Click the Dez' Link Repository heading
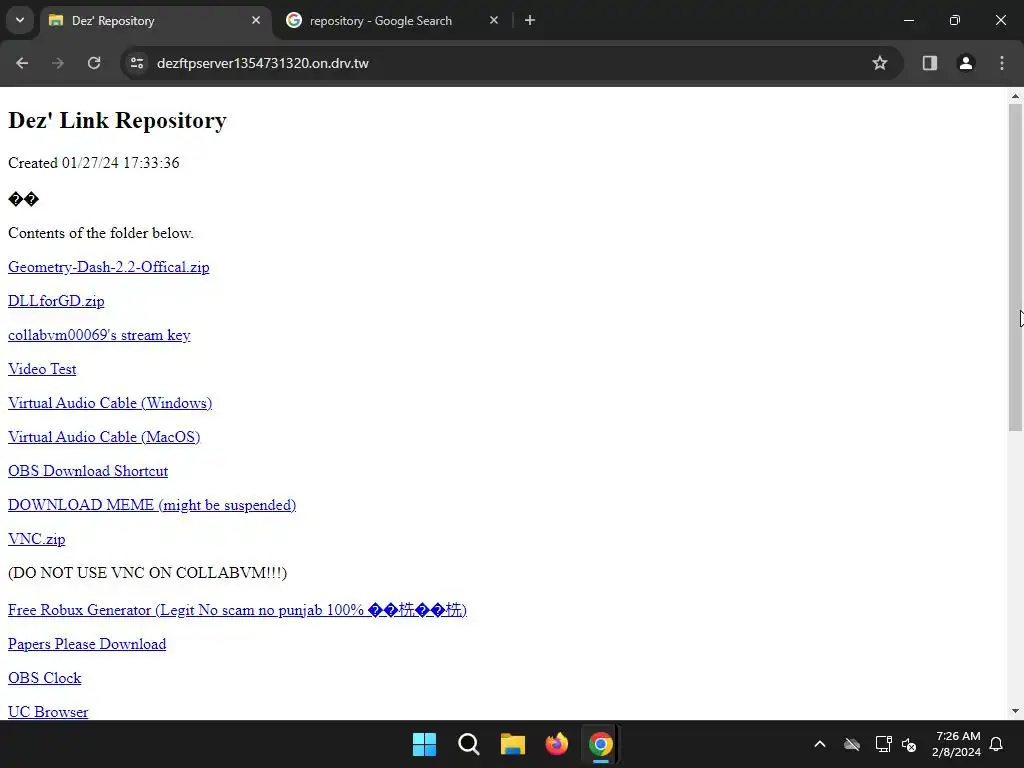 118,120
